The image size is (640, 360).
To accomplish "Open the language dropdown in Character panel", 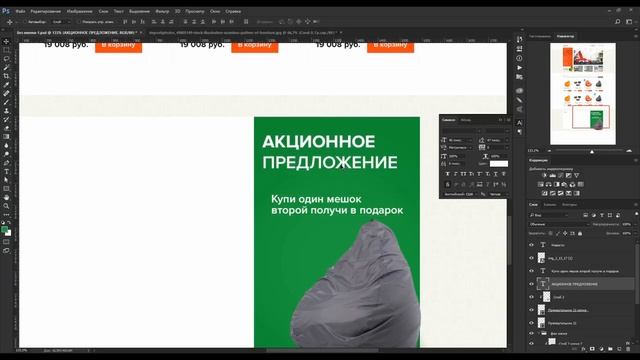I will pos(461,194).
